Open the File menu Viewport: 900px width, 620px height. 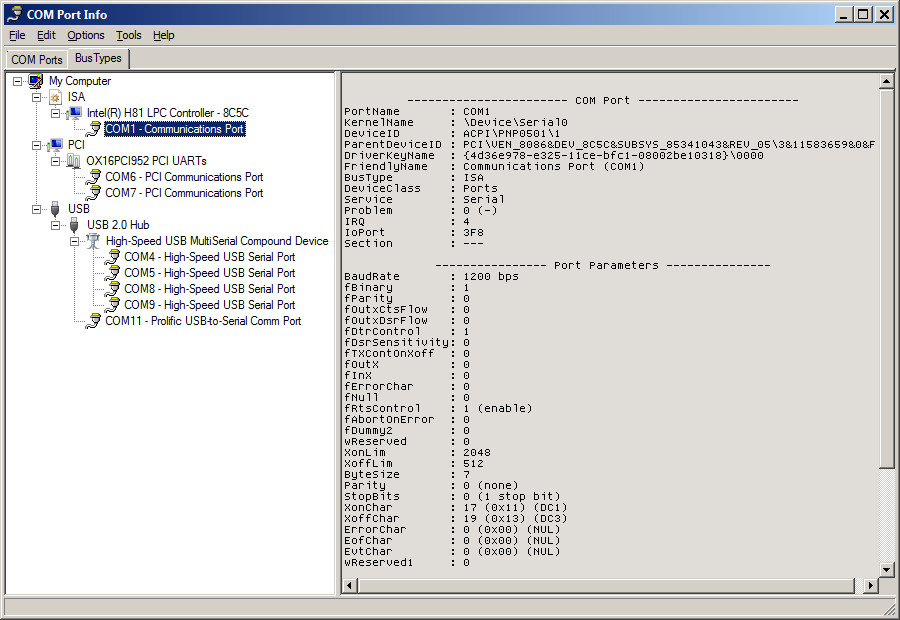tap(17, 35)
